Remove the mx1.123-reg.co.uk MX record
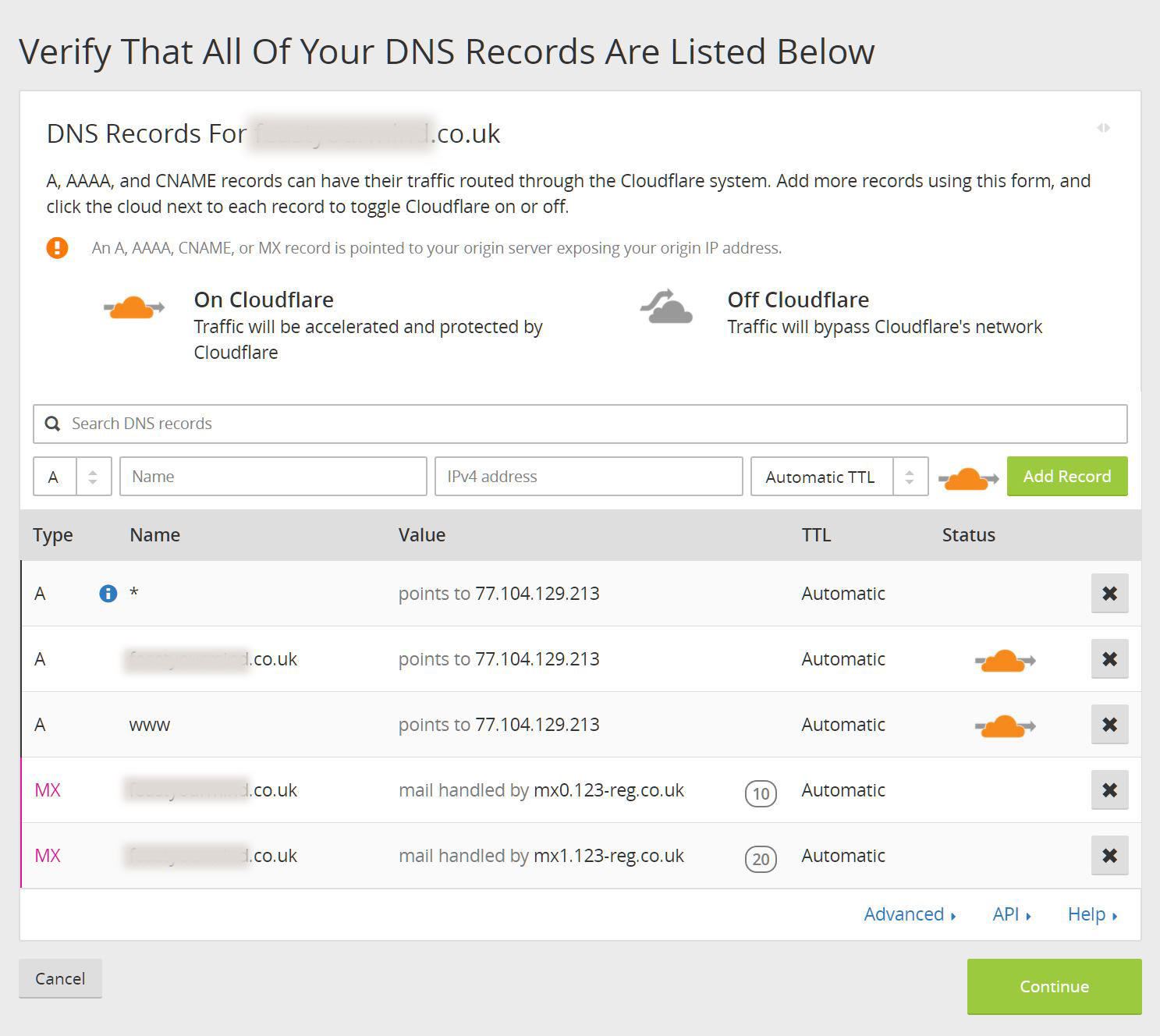The height and width of the screenshot is (1036, 1160). click(1109, 856)
